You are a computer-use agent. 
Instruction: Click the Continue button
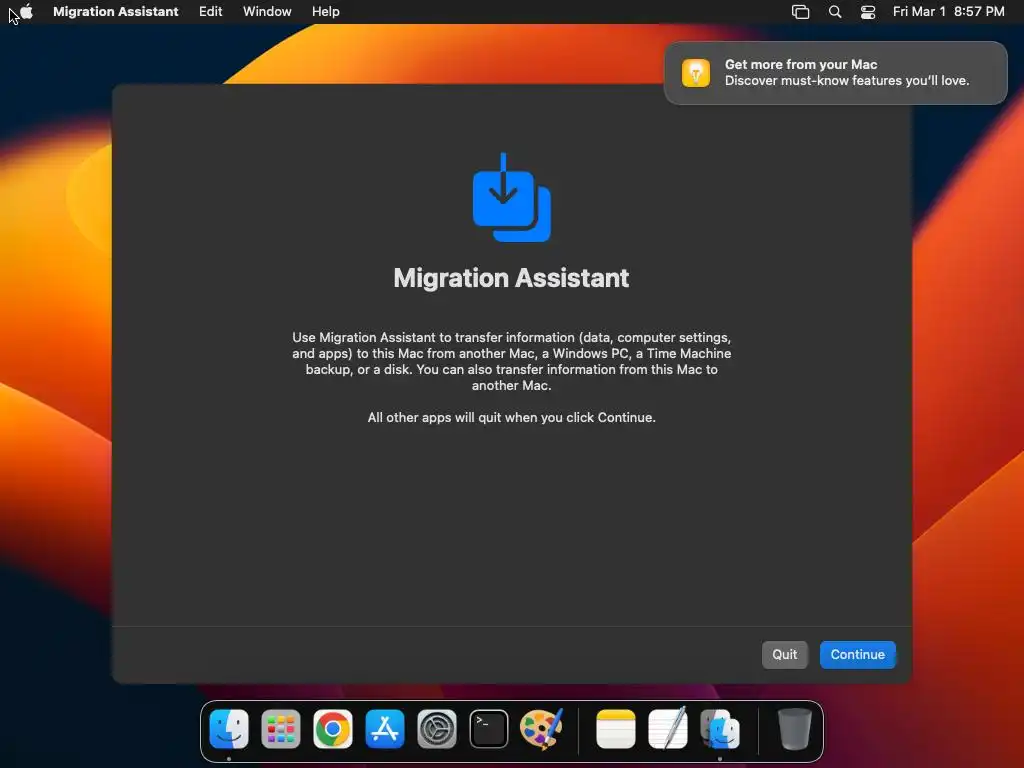pyautogui.click(x=857, y=654)
